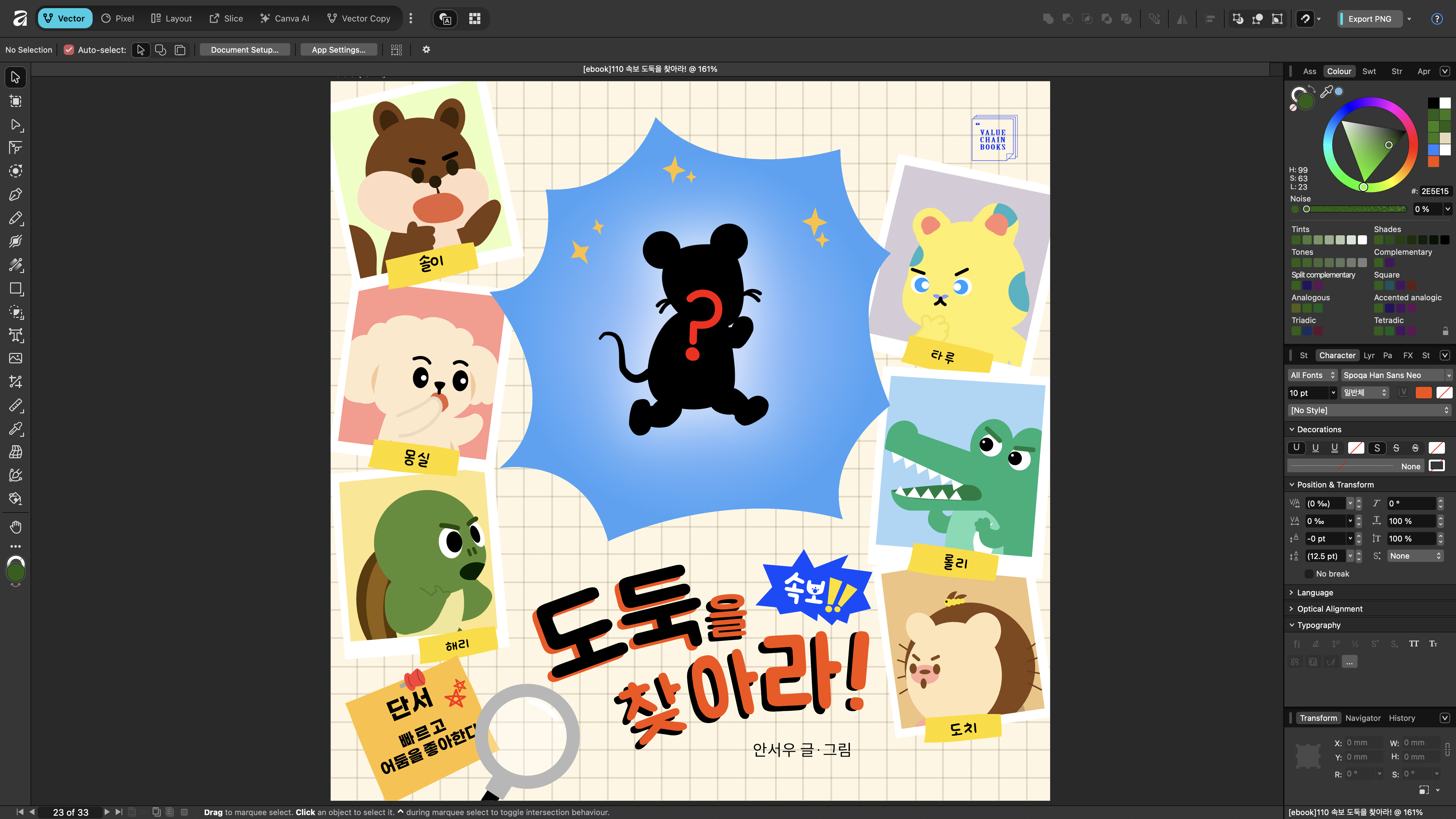Click the App Settings... button
Viewport: 1456px width, 819px height.
coord(339,50)
